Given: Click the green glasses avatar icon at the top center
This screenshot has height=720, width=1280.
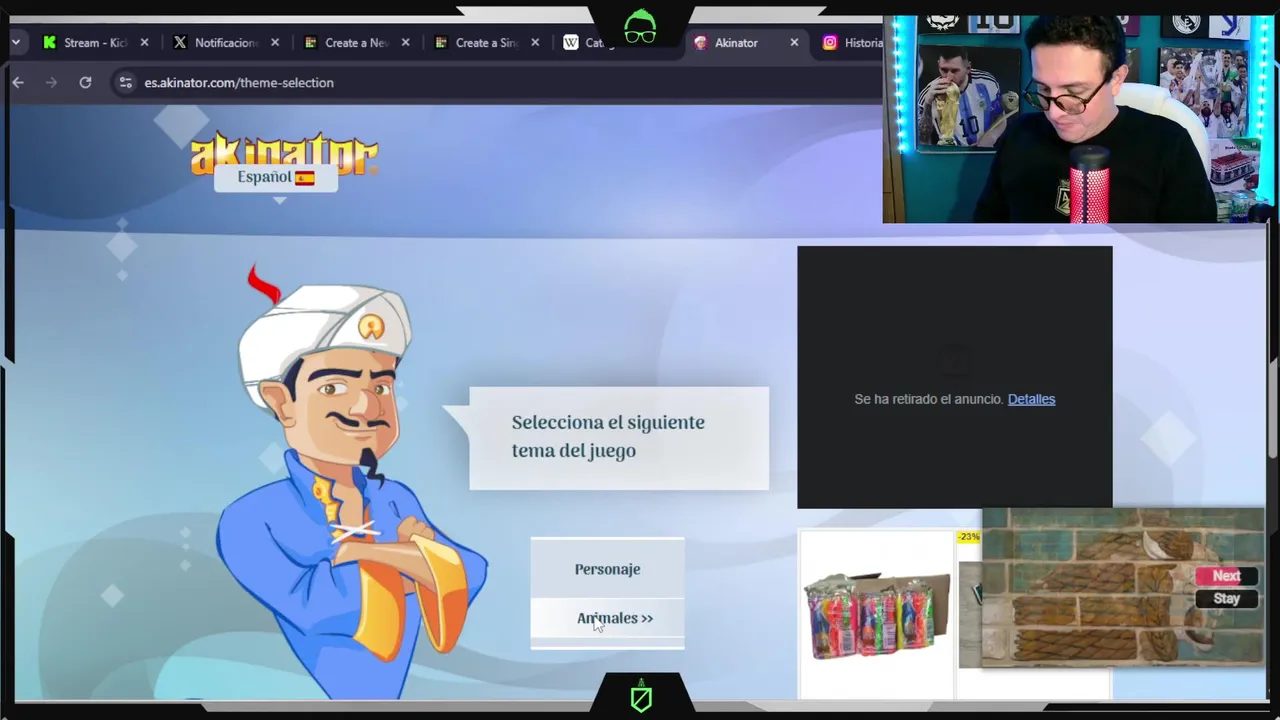Looking at the screenshot, I should pyautogui.click(x=640, y=26).
